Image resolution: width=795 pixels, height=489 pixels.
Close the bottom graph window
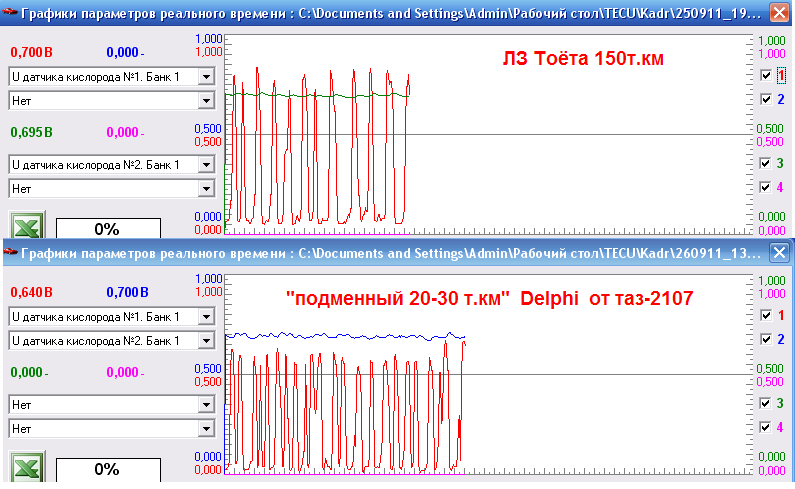(x=779, y=252)
